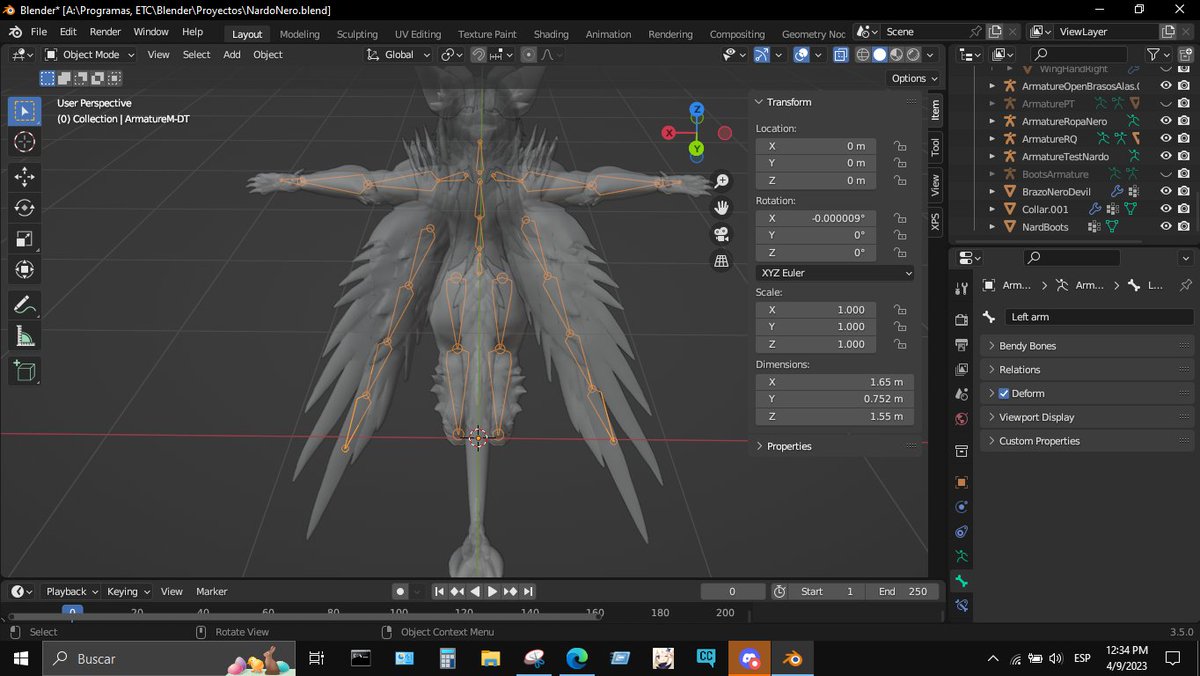The width and height of the screenshot is (1200, 676).
Task: Toggle X-ray view button in header
Action: 841,55
